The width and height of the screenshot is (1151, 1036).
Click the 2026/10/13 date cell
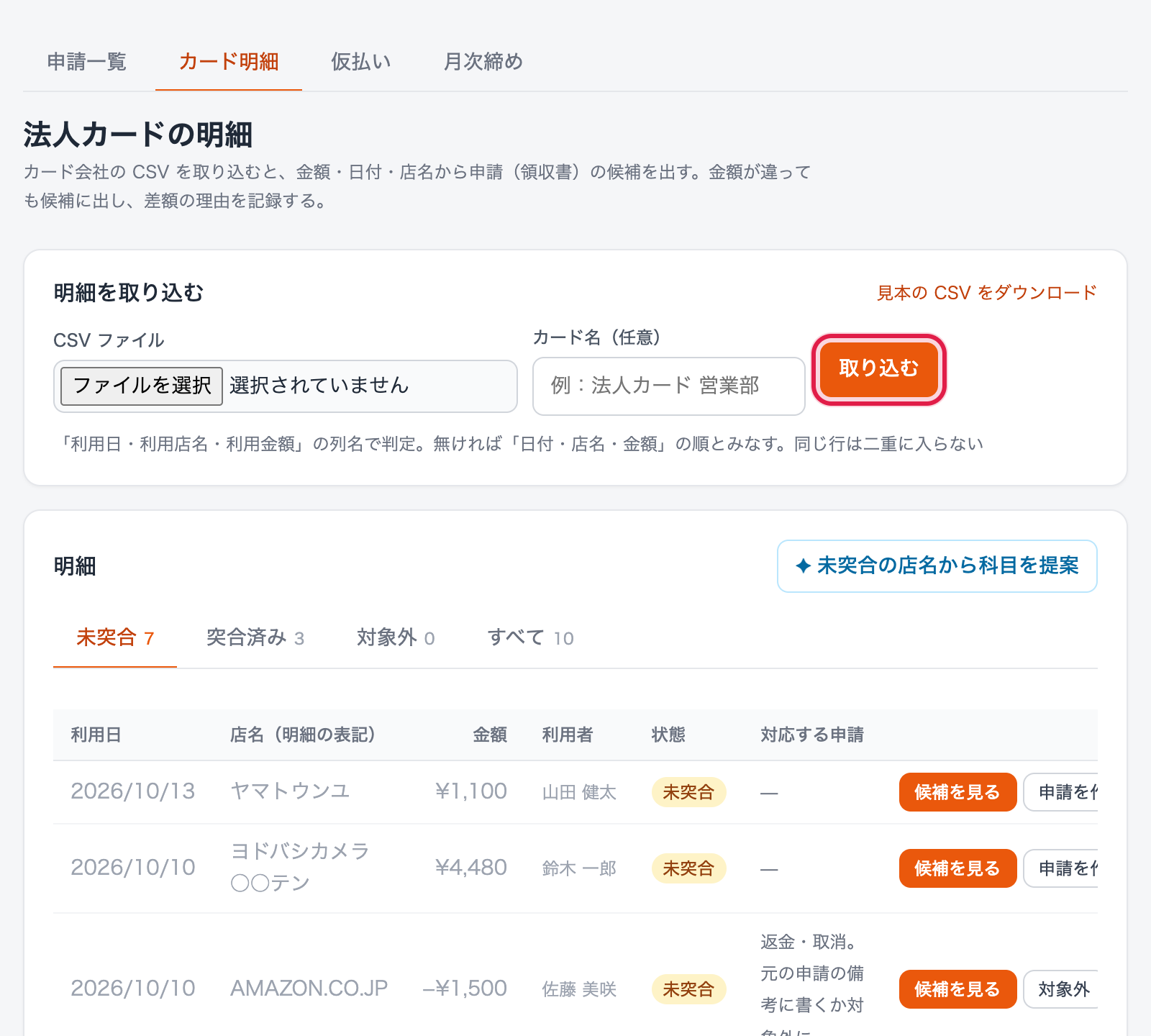(x=133, y=791)
